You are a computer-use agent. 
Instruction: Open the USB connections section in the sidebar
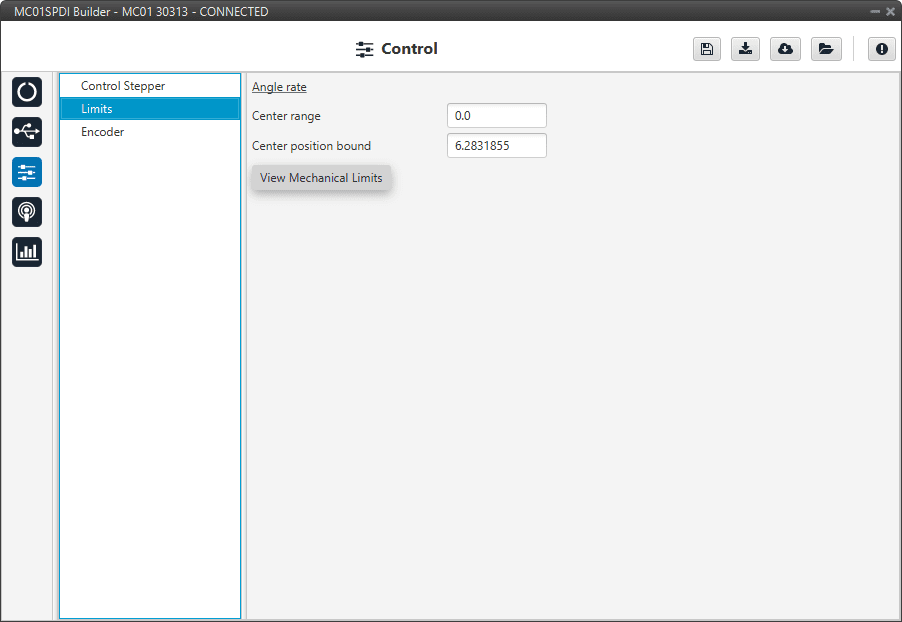click(27, 132)
